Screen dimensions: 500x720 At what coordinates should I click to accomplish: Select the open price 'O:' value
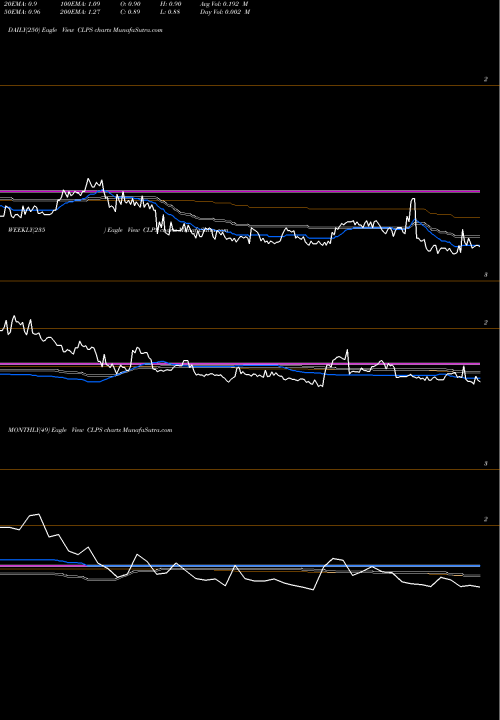click(130, 4)
